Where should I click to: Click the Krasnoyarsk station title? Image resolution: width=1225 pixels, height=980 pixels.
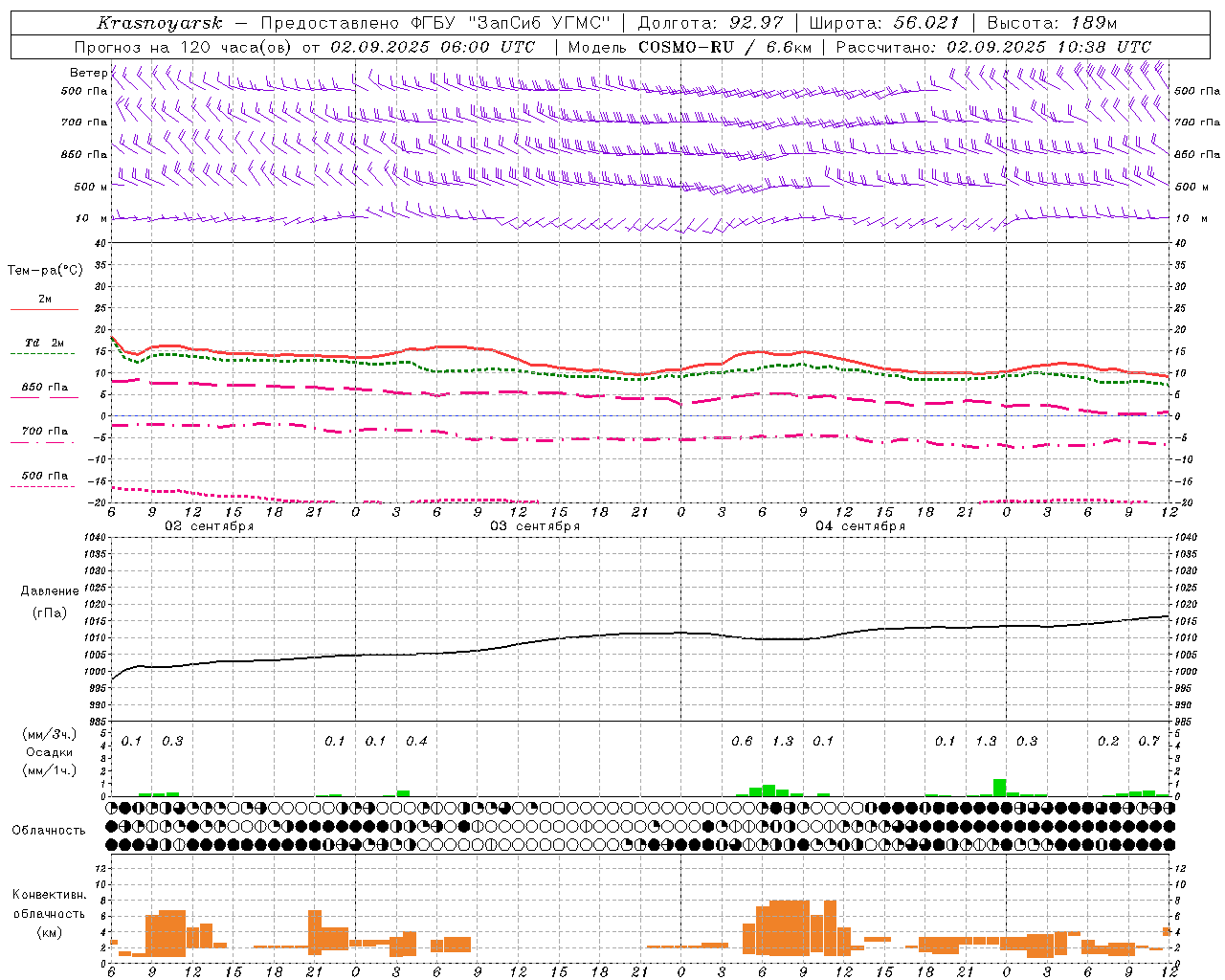pyautogui.click(x=160, y=23)
